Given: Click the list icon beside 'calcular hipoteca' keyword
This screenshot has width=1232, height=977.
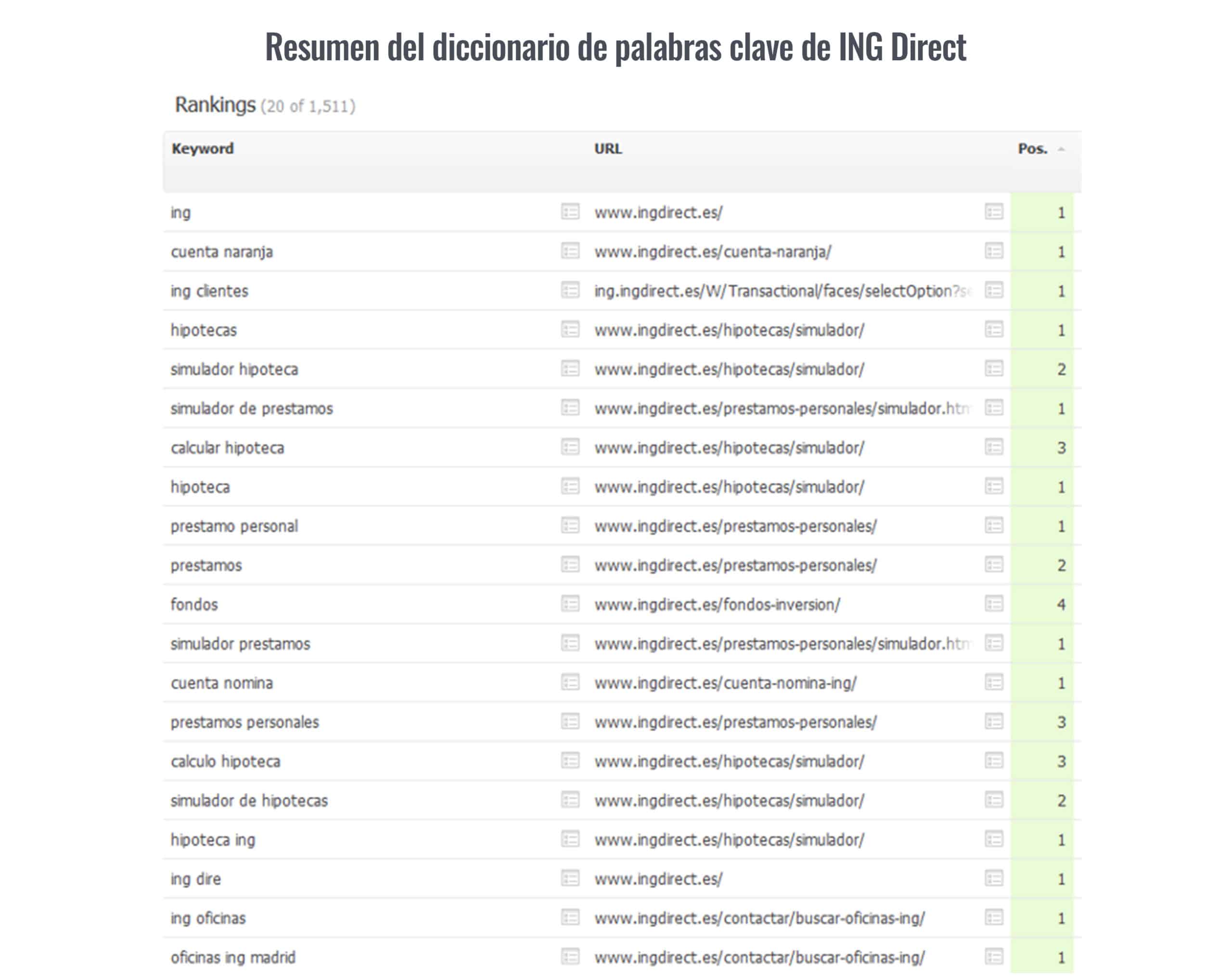Looking at the screenshot, I should [x=570, y=447].
